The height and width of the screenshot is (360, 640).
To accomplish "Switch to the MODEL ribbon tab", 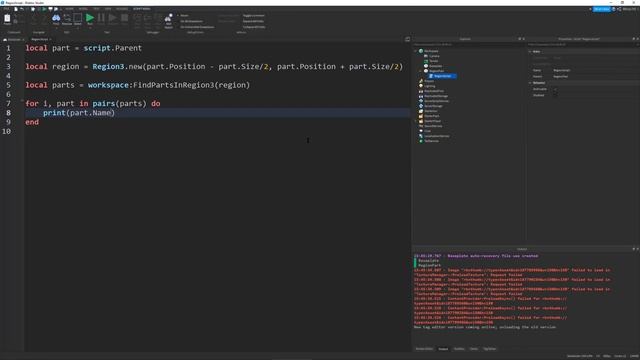I will 83,9.
